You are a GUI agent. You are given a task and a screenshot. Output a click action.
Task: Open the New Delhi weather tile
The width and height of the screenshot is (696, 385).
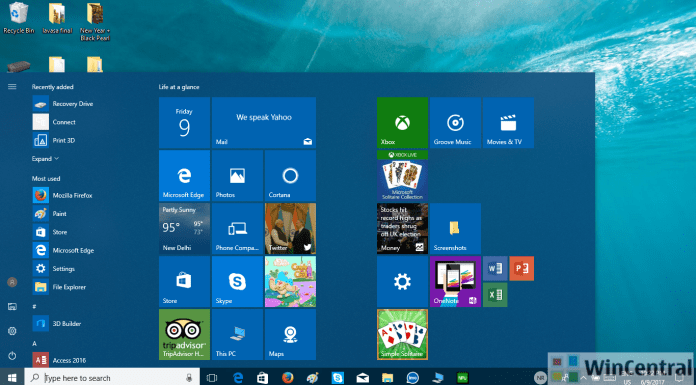184,229
